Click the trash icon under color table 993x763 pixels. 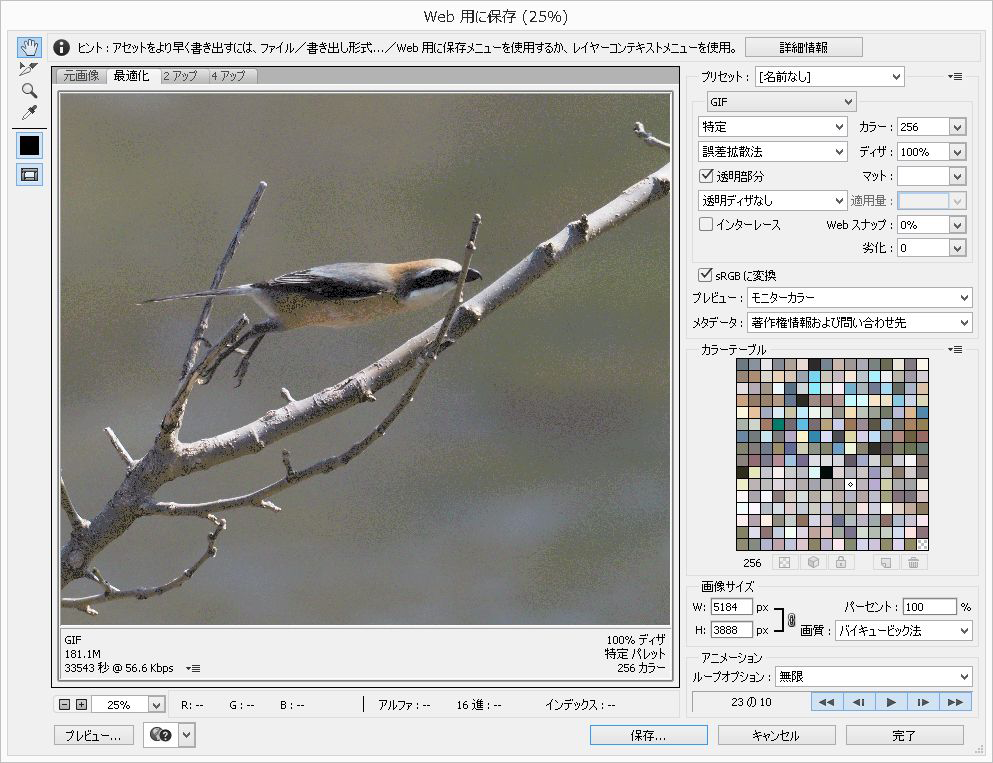913,563
